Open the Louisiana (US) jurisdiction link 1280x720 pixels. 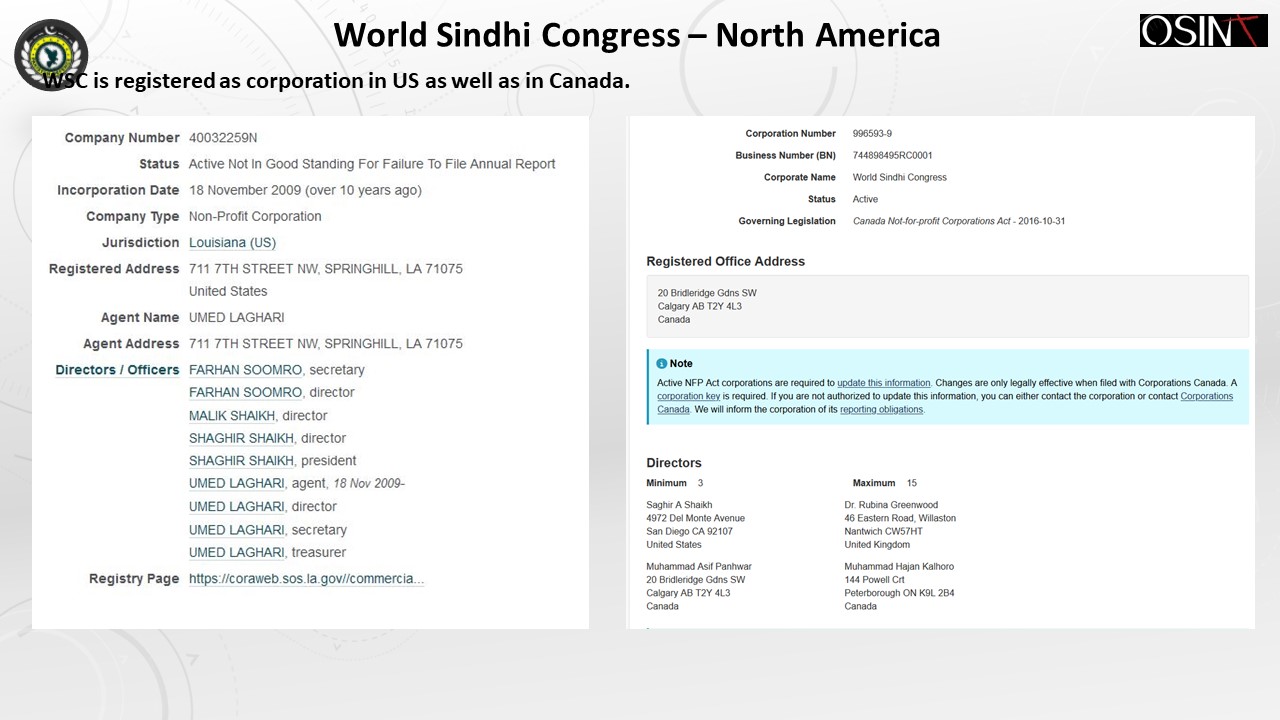coord(232,243)
